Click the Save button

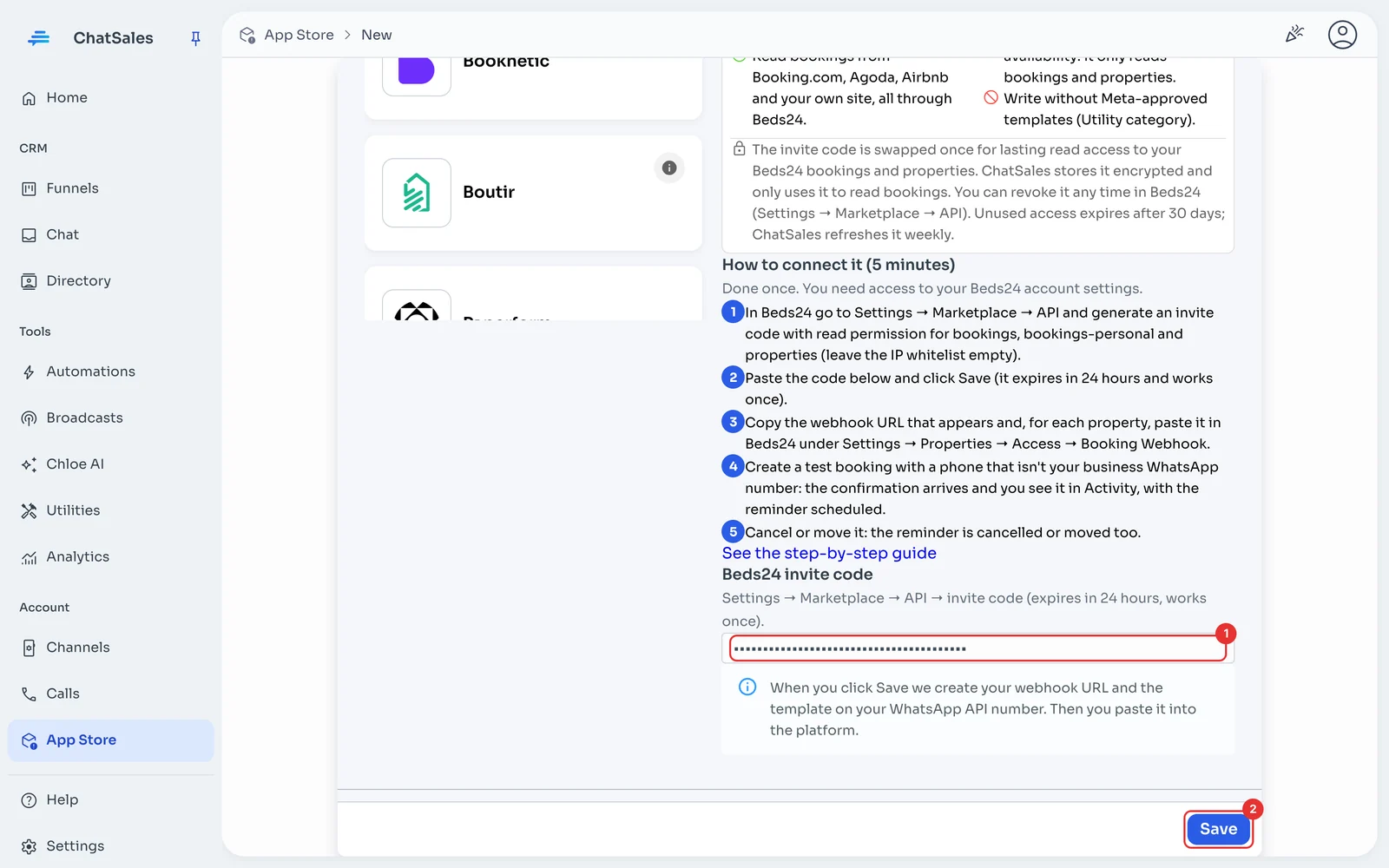[x=1218, y=829]
